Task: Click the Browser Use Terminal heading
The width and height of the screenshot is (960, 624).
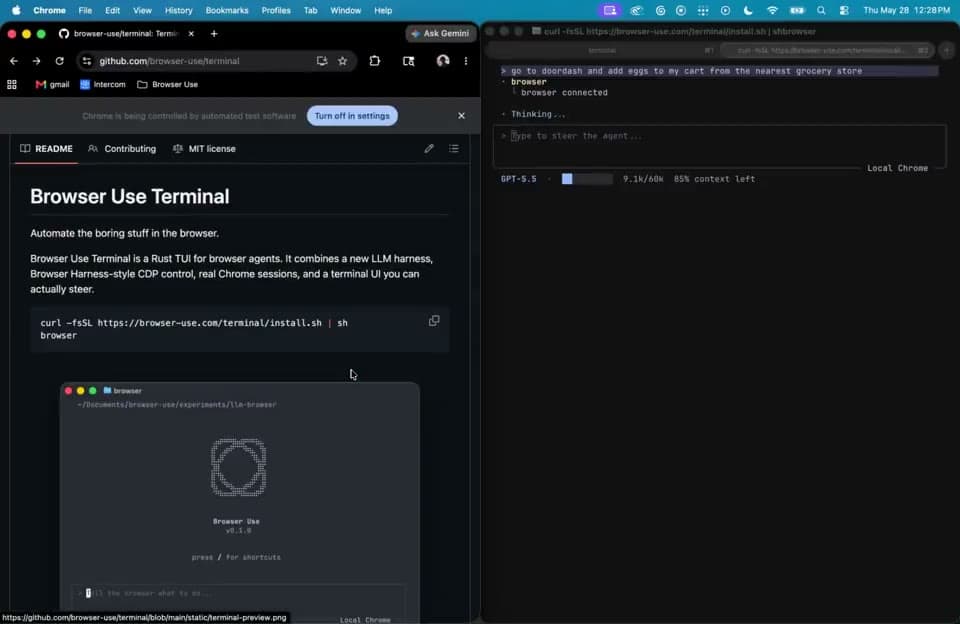Action: [129, 197]
